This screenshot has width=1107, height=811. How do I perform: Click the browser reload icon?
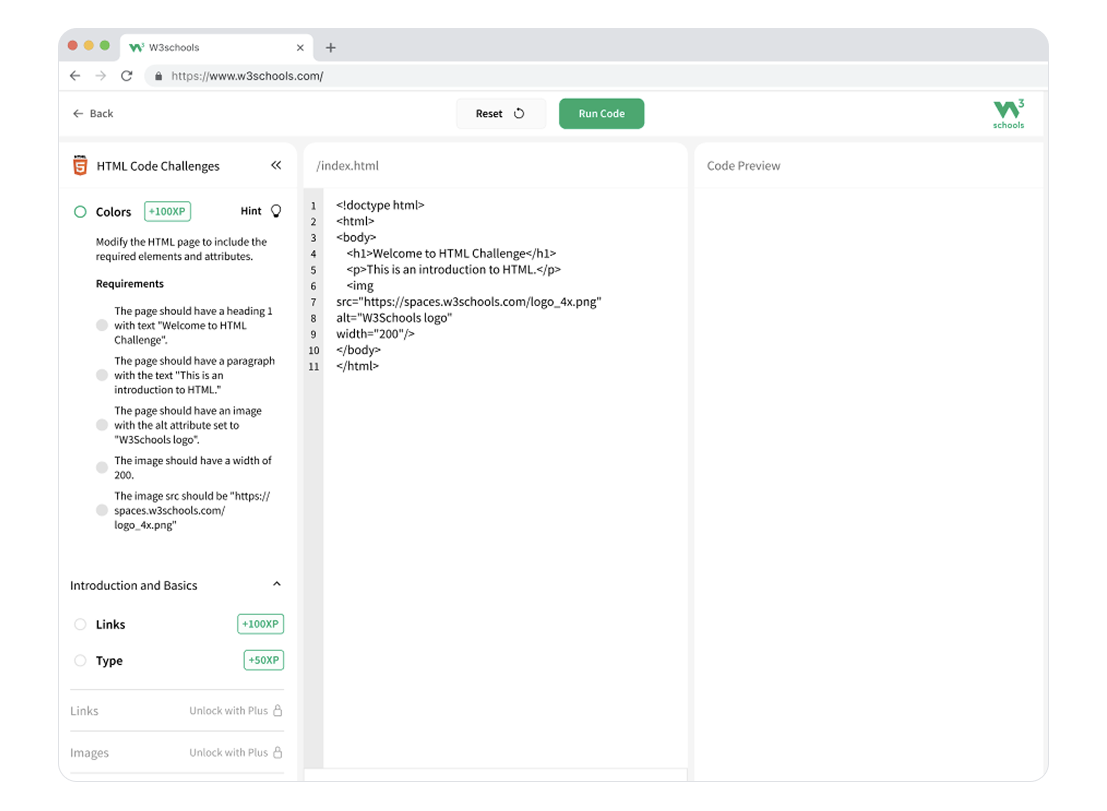click(127, 76)
